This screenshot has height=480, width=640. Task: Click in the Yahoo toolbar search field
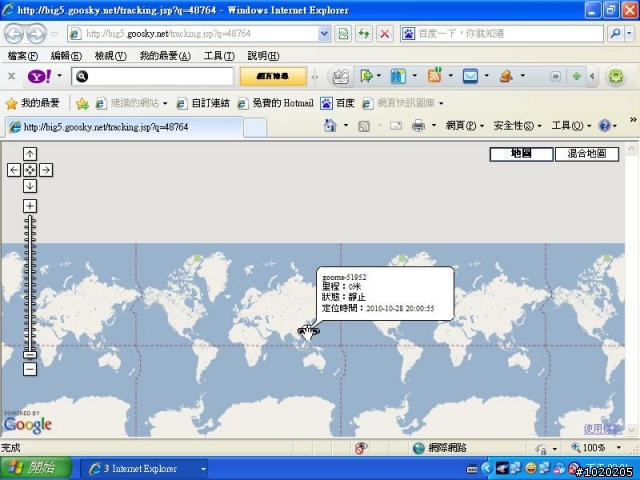click(153, 76)
